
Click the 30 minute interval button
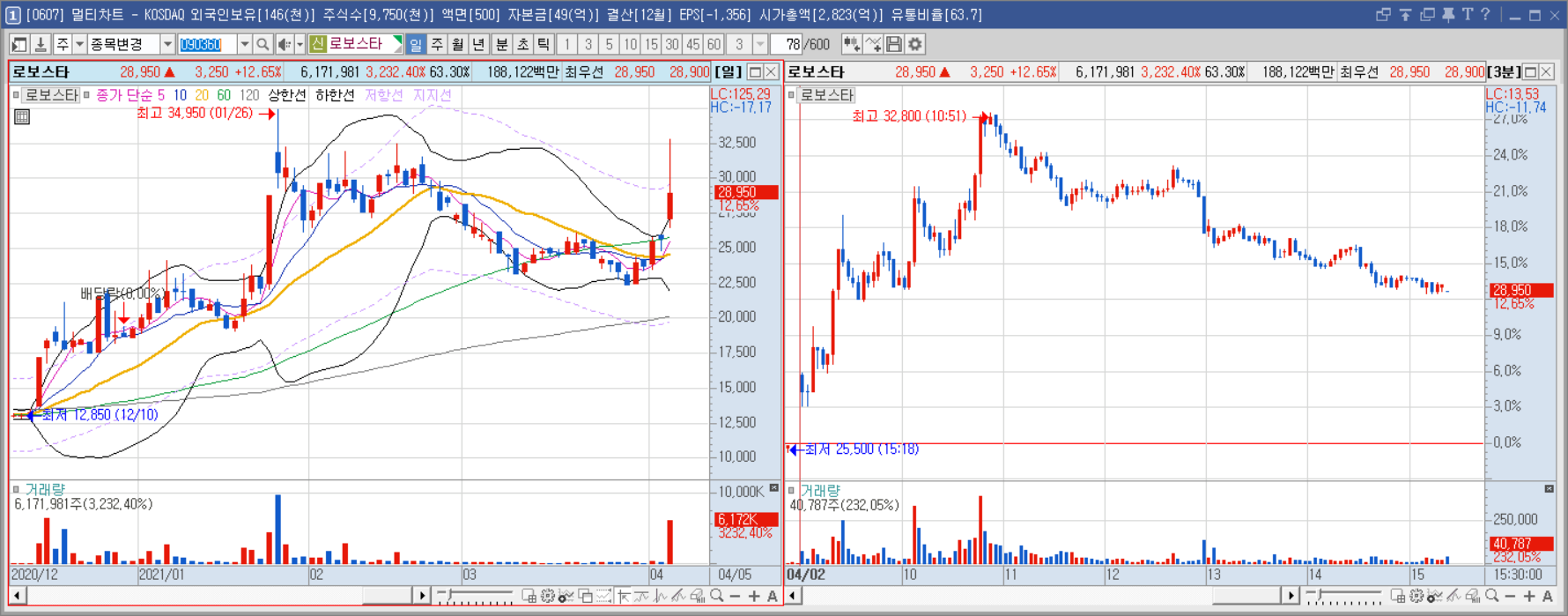tap(672, 44)
